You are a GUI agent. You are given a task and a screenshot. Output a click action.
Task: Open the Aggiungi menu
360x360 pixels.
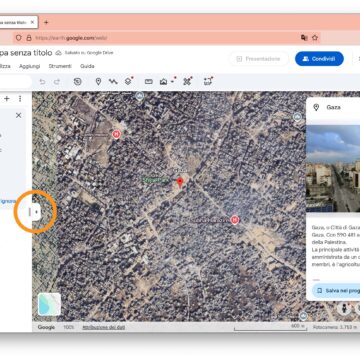click(x=30, y=66)
